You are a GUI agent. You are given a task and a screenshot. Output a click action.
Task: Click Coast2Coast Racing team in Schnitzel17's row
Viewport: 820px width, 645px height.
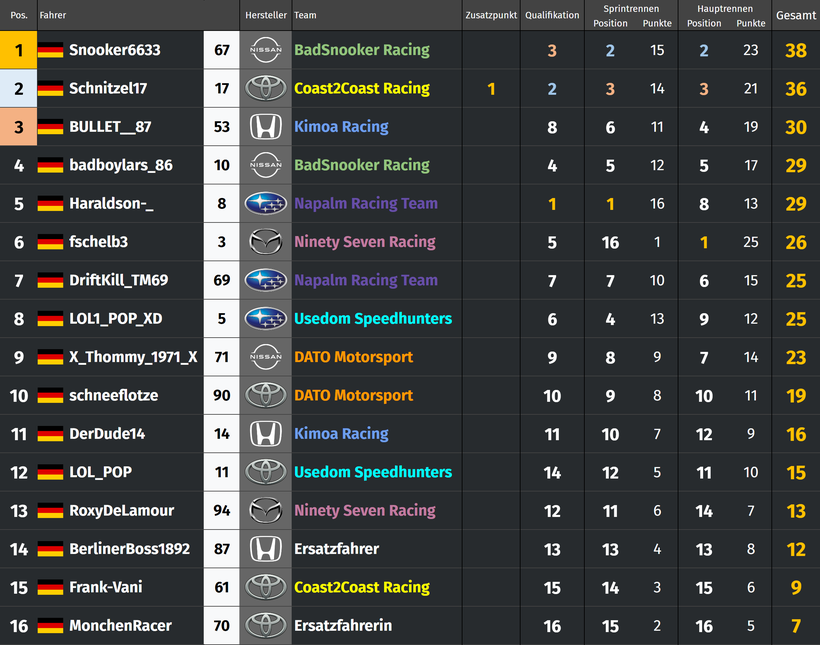(x=362, y=88)
